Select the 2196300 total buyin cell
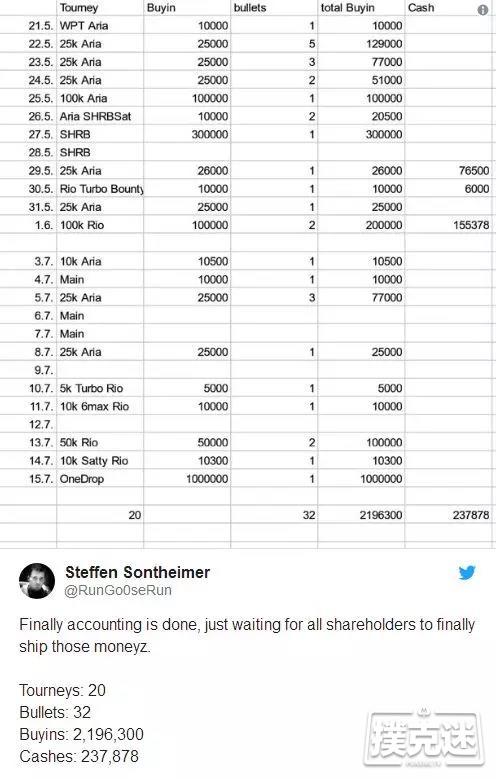496x779 pixels. (361, 515)
